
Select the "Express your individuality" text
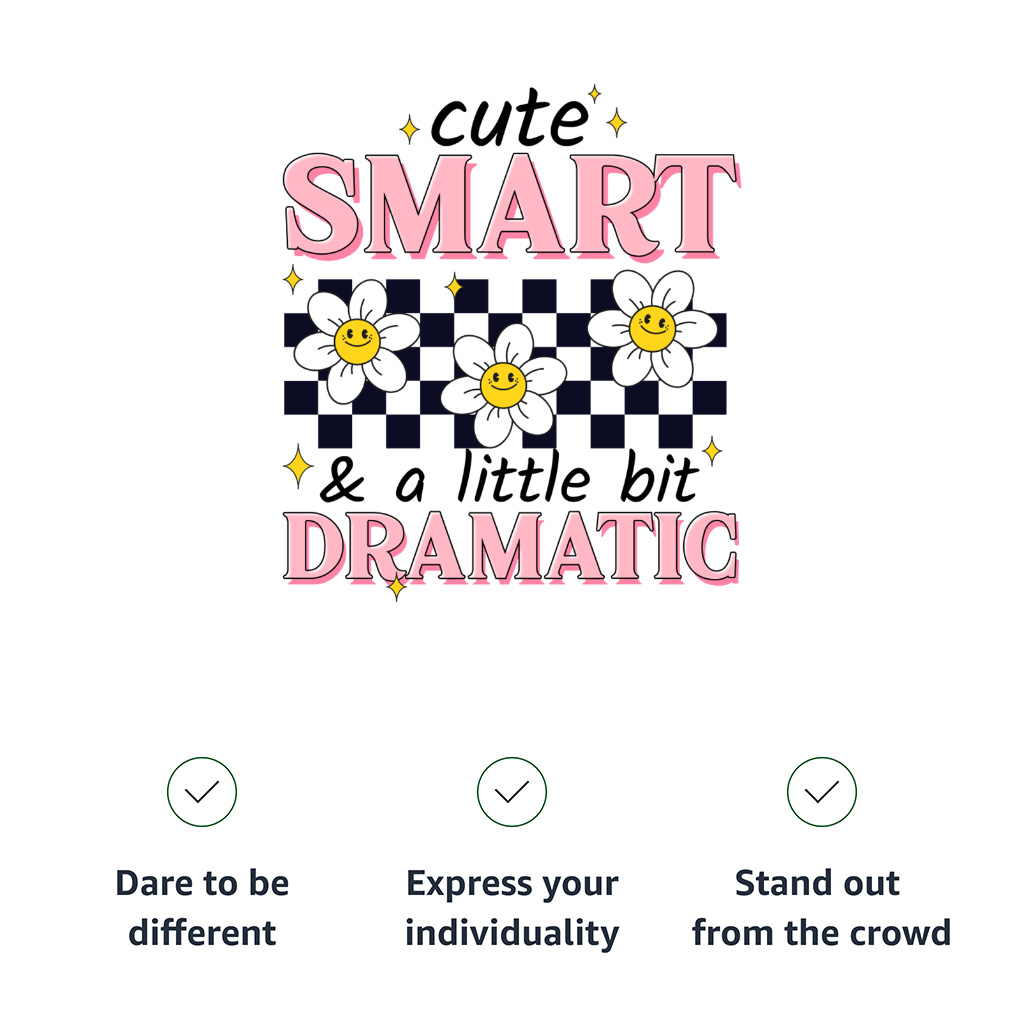point(512,908)
